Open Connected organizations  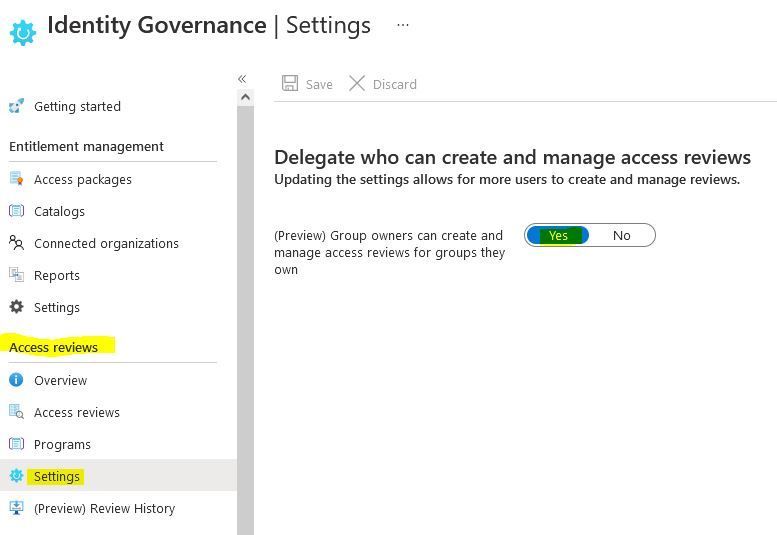[107, 244]
